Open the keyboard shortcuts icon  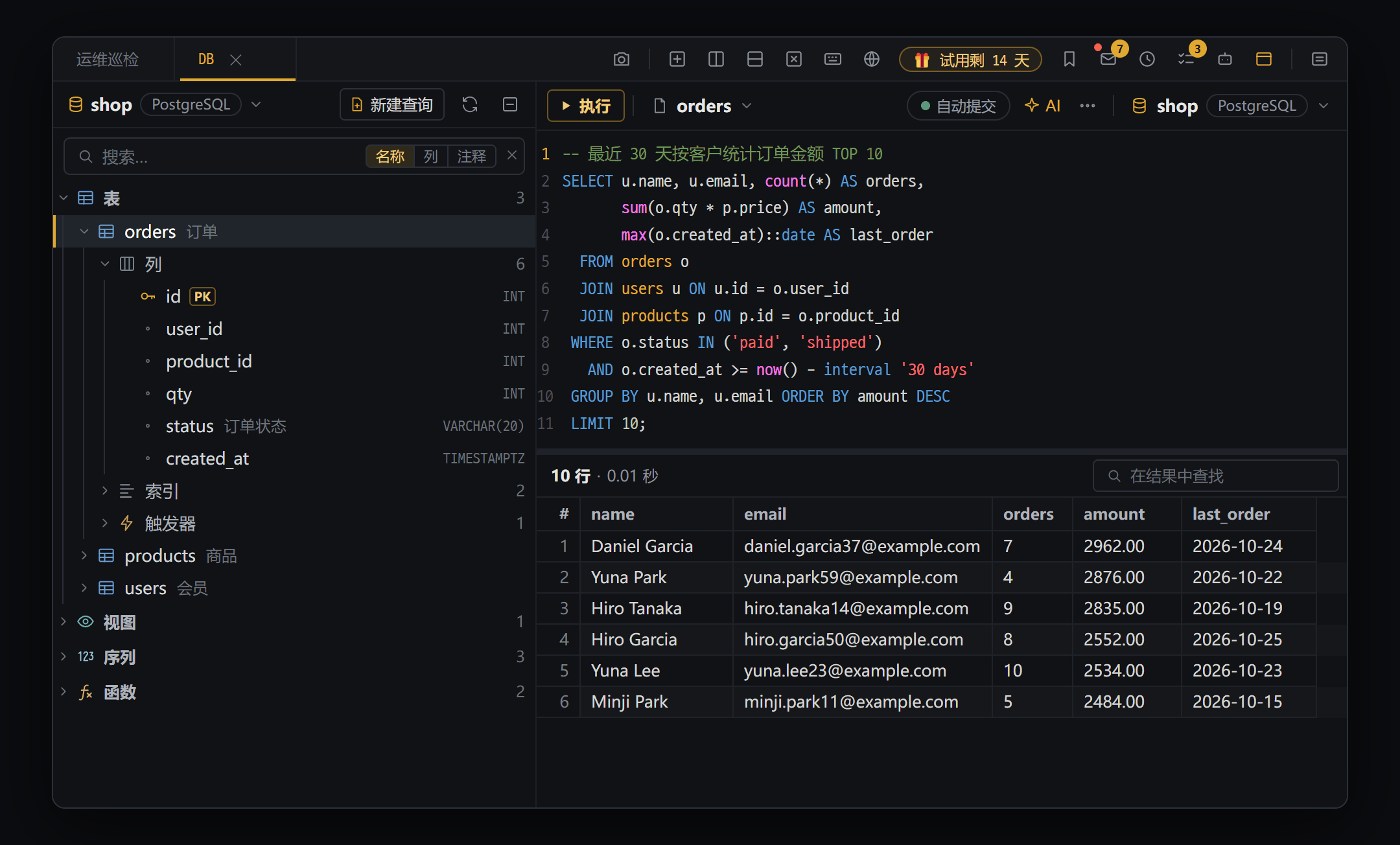point(833,60)
